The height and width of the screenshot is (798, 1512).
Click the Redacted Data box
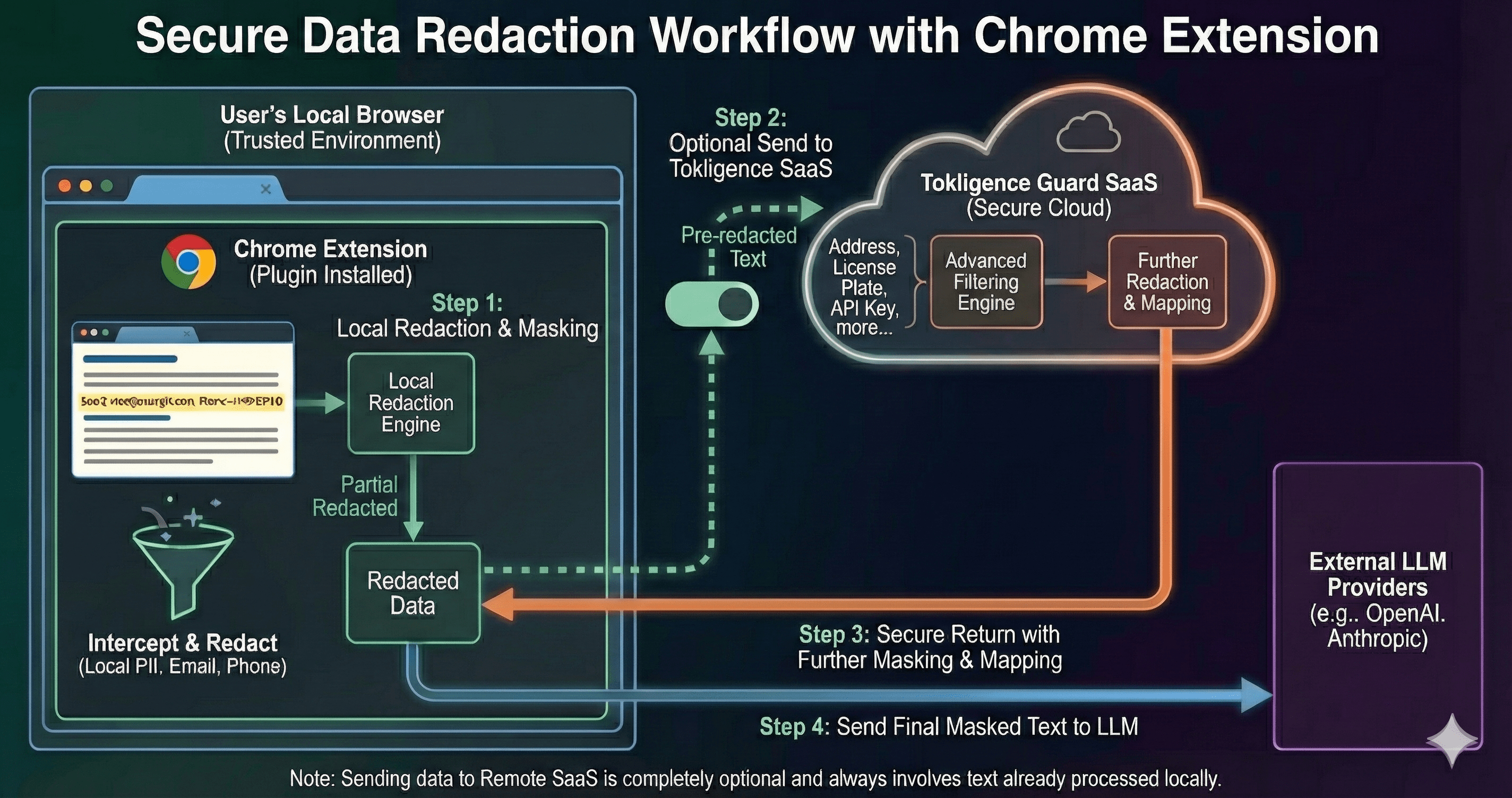[413, 593]
